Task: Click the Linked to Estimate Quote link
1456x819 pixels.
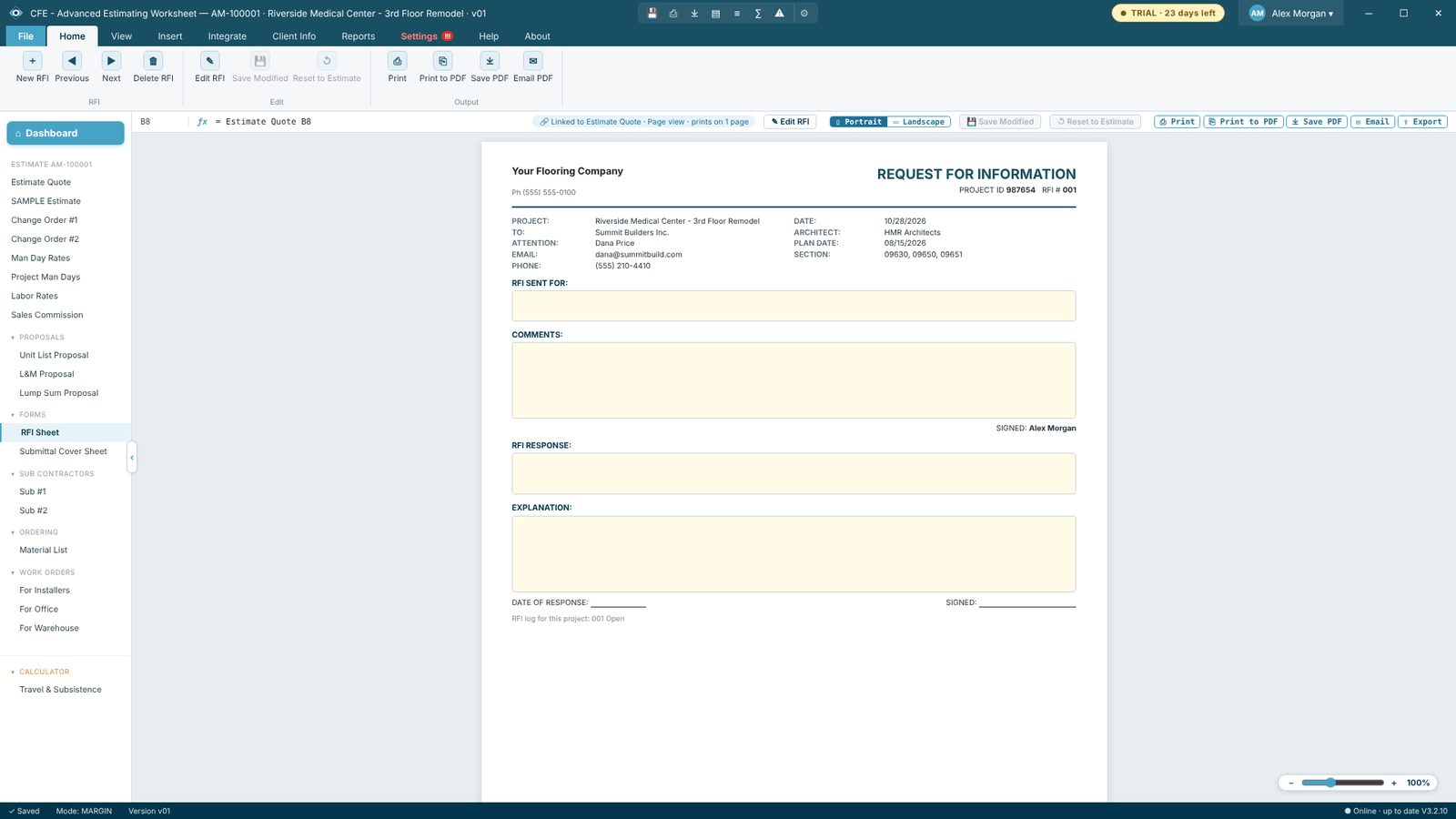Action: [x=644, y=122]
